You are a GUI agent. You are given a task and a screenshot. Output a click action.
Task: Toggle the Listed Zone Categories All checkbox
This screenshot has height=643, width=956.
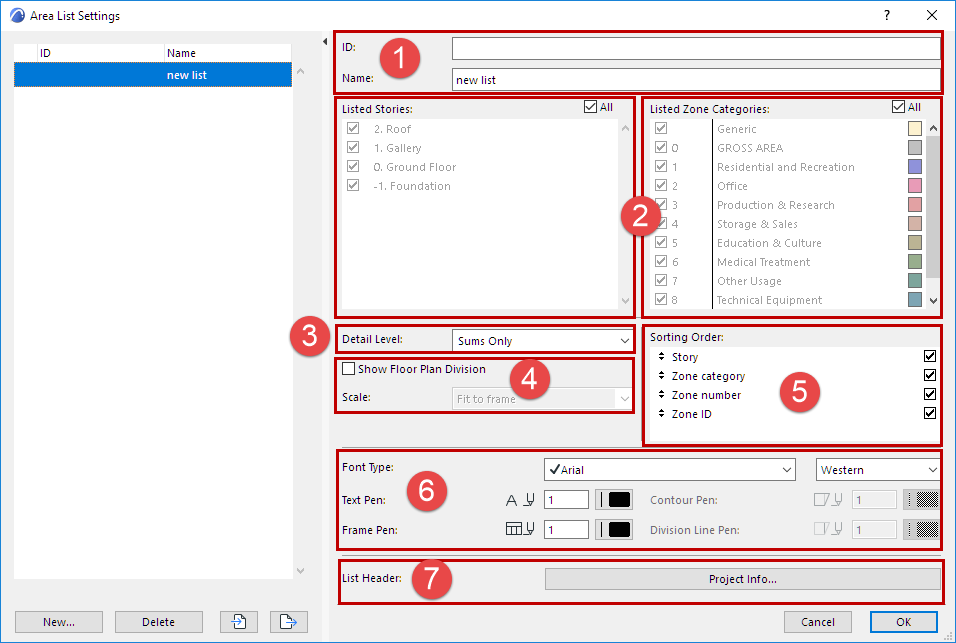(898, 107)
